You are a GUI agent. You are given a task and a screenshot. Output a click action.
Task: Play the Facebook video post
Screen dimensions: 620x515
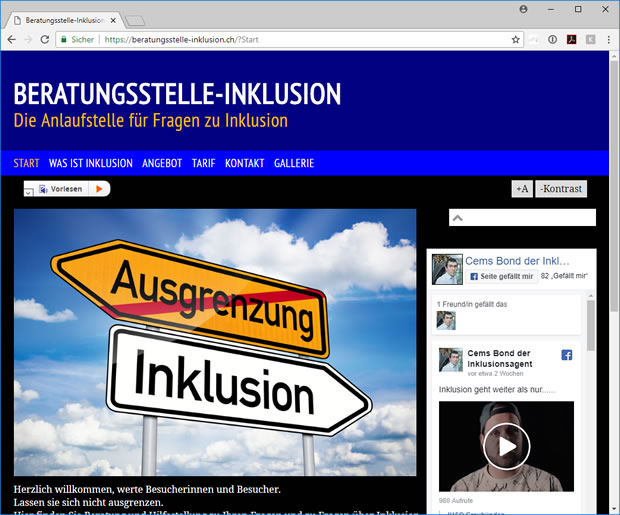pyautogui.click(x=506, y=446)
